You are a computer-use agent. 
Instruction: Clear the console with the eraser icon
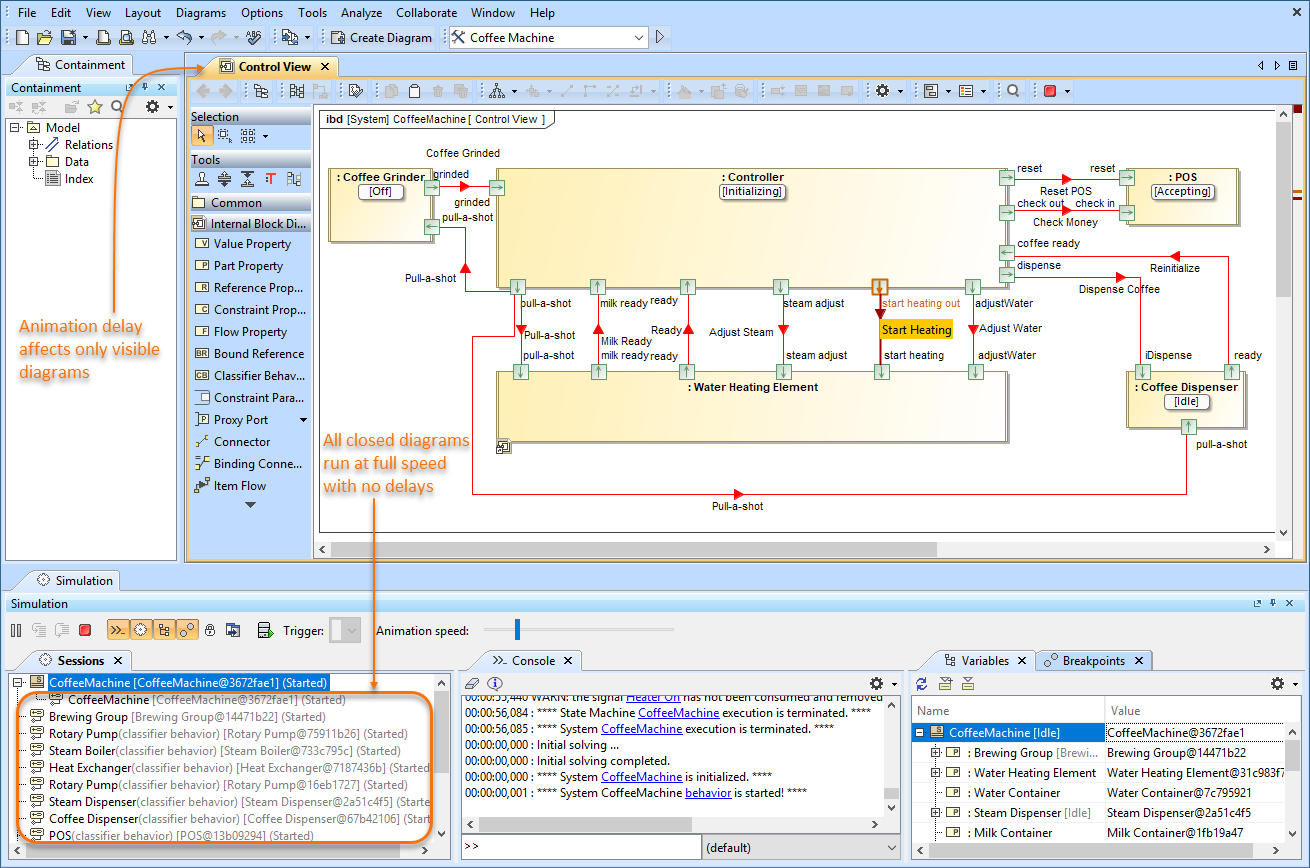tap(473, 684)
